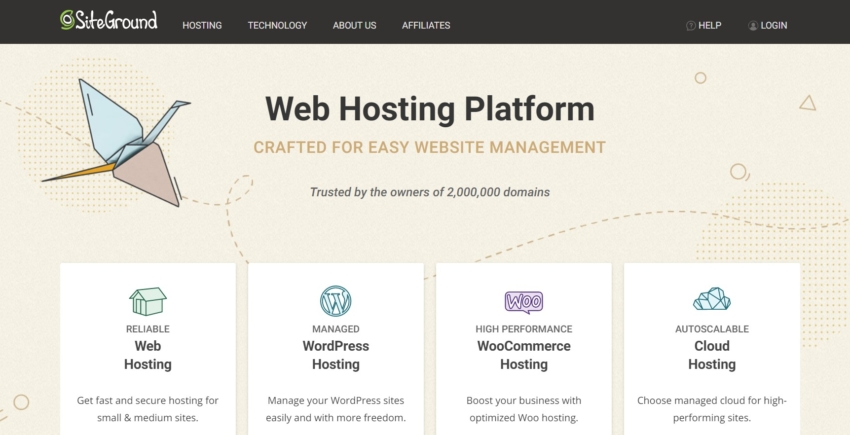
Task: Open the ABOUT US menu
Action: coord(355,25)
